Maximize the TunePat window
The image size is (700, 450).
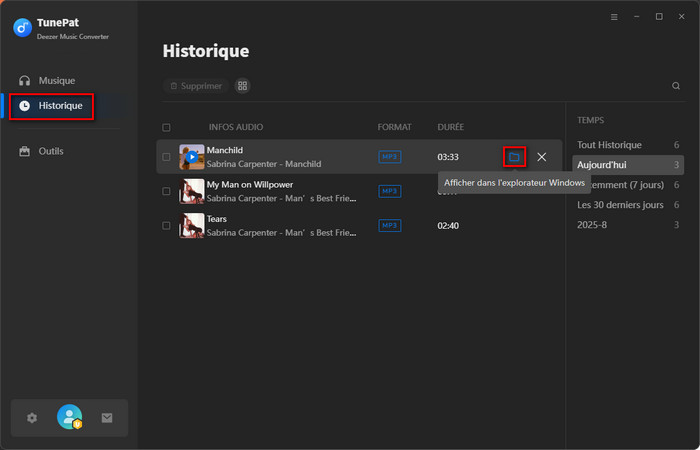pyautogui.click(x=659, y=17)
